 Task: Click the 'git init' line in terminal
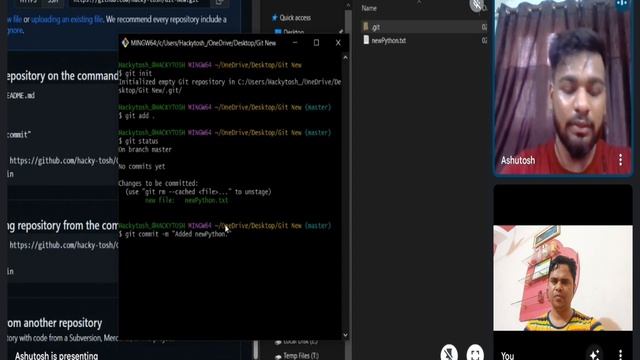tap(135, 73)
